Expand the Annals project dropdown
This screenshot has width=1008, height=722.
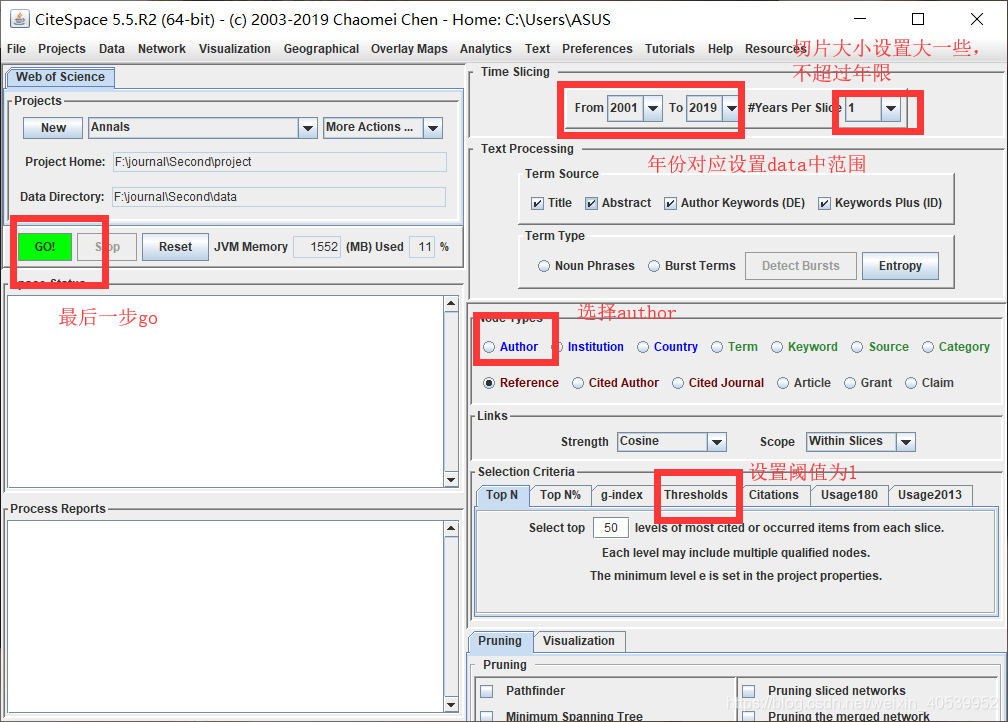(308, 128)
